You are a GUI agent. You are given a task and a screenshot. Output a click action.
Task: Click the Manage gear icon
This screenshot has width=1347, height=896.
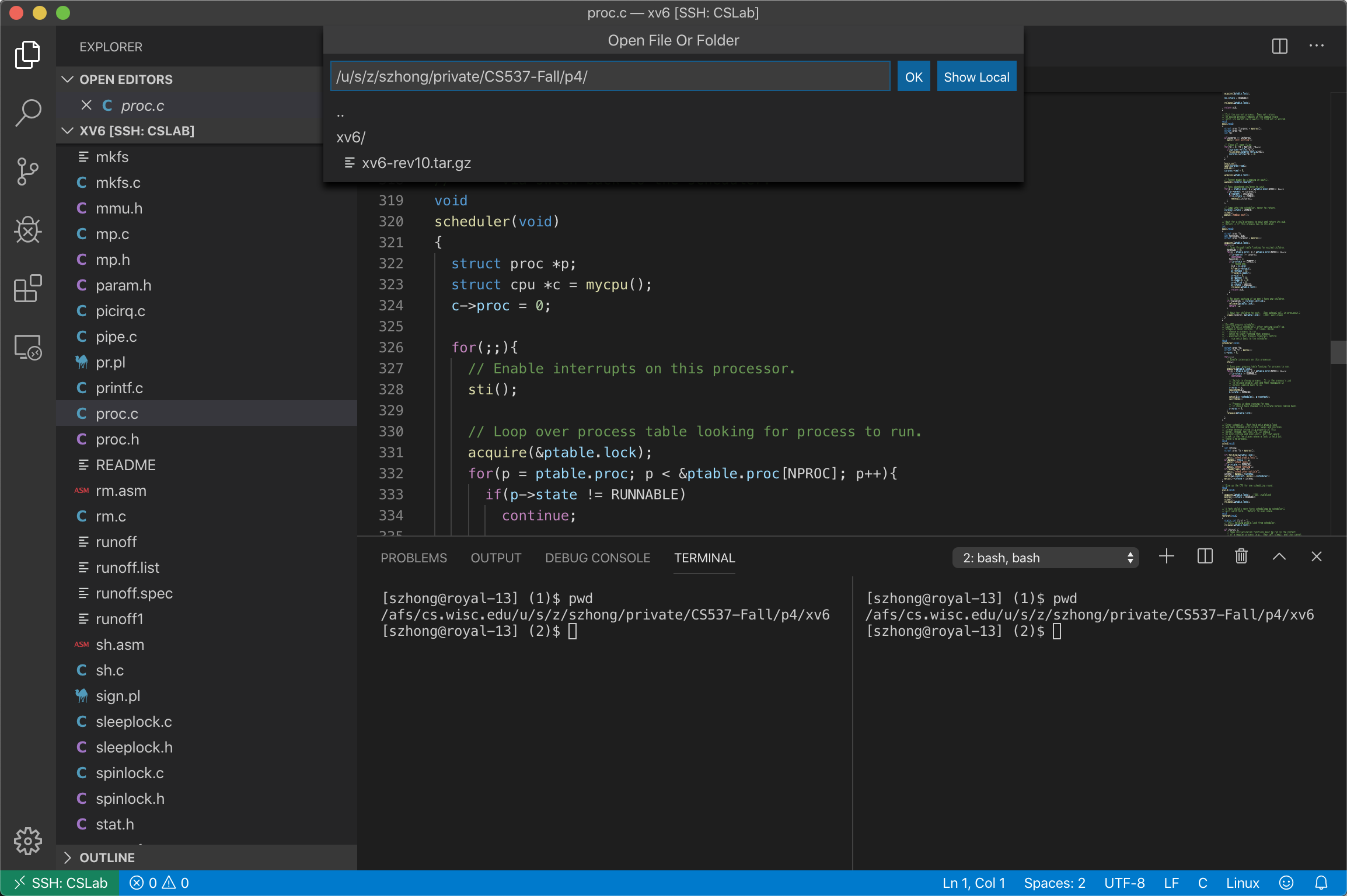[x=27, y=841]
